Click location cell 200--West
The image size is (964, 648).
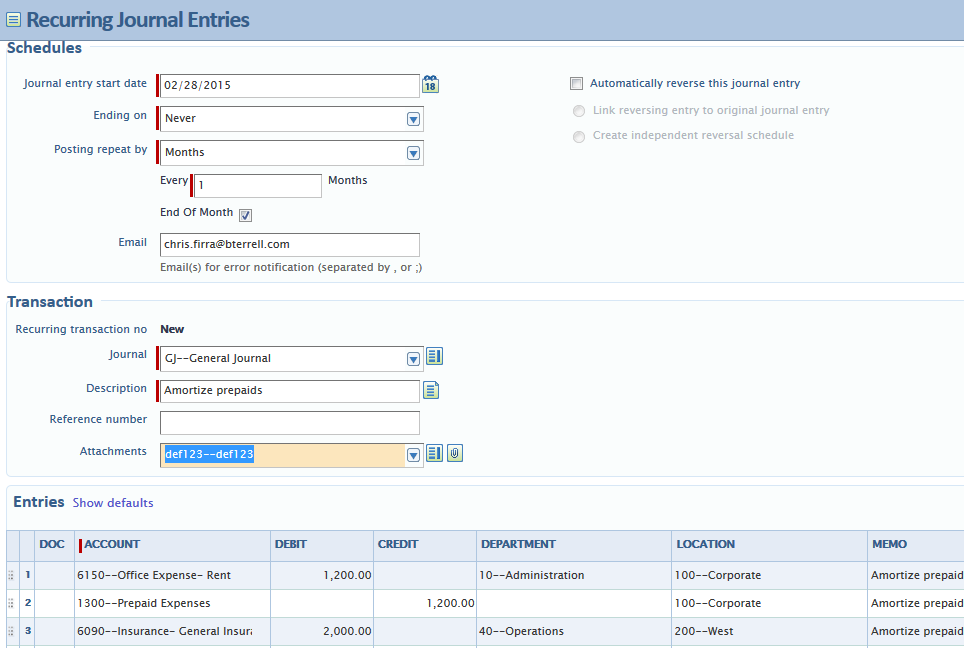(770, 631)
